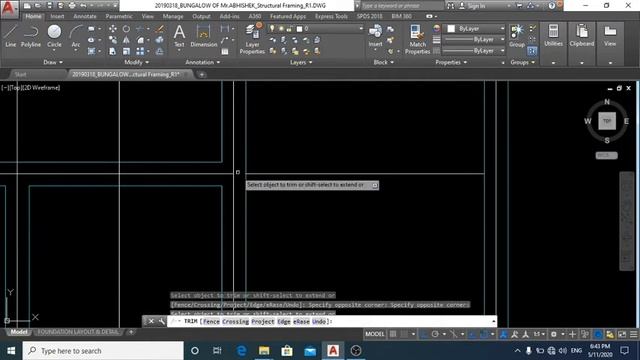Open the ByLayer color dropdown
This screenshot has height=360, width=640.
475,29
